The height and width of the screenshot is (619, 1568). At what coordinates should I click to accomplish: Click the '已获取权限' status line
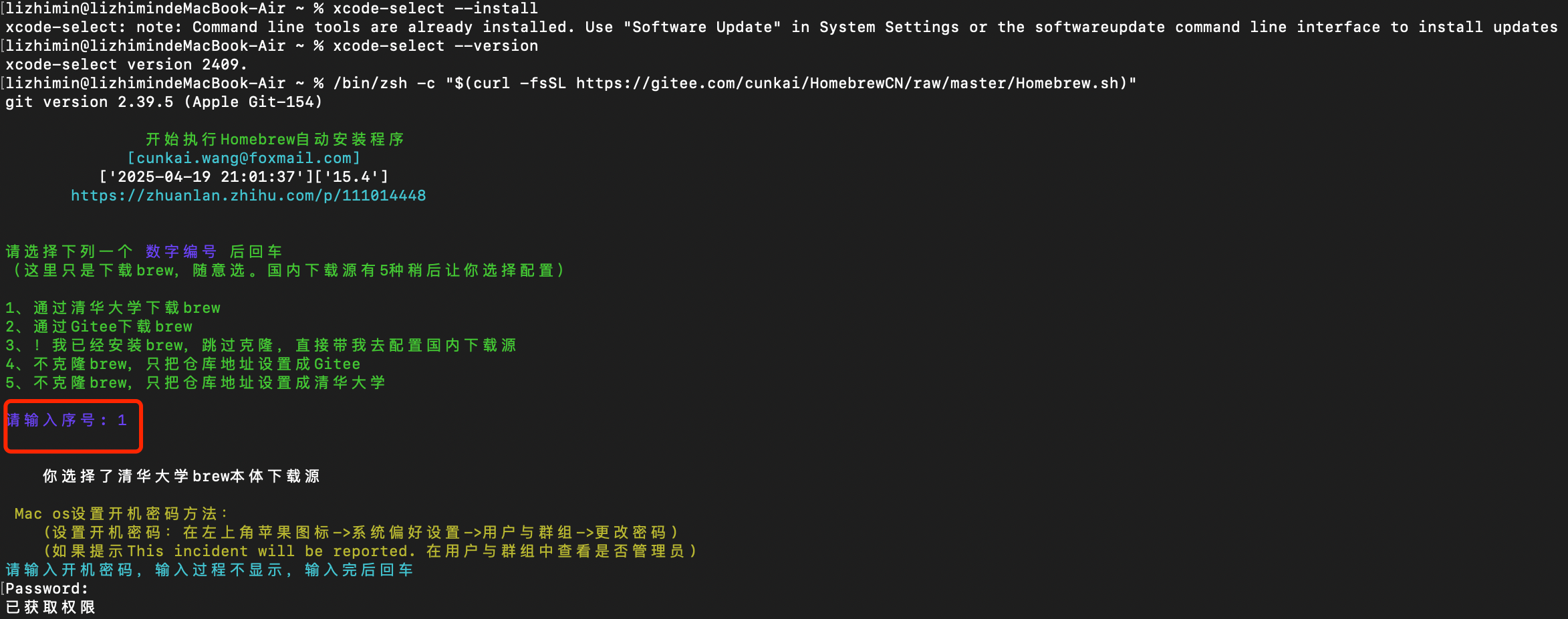pyautogui.click(x=50, y=608)
